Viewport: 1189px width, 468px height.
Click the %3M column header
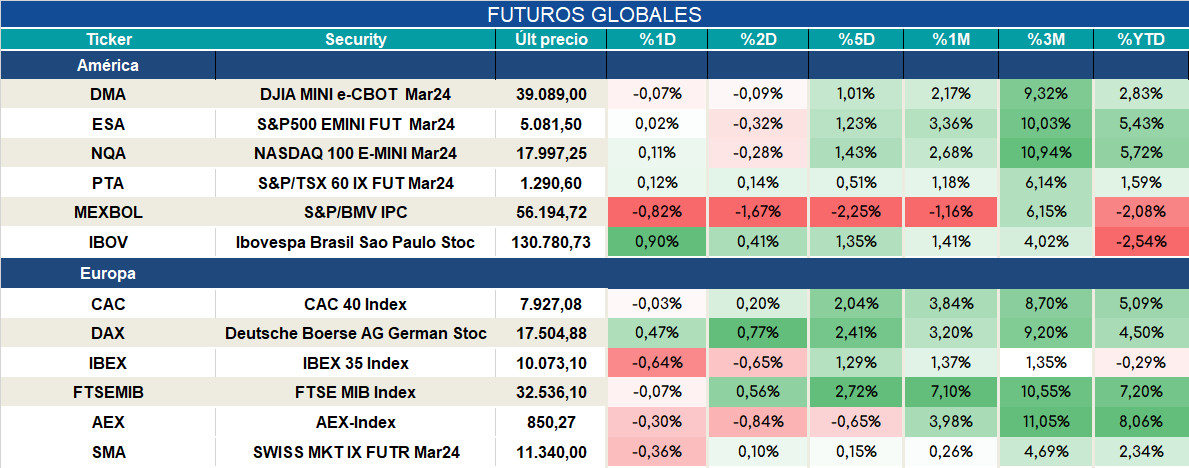pyautogui.click(x=1046, y=40)
